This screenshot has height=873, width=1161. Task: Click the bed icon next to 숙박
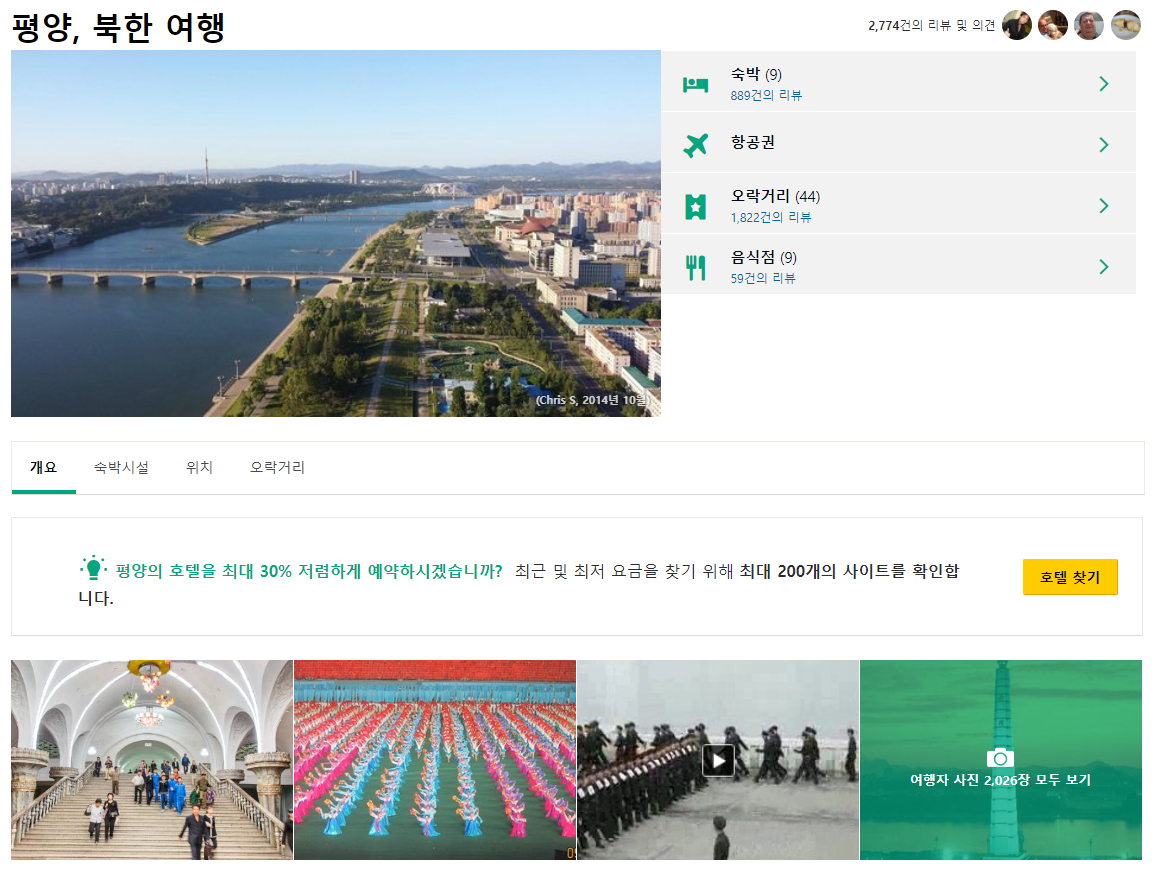click(695, 84)
